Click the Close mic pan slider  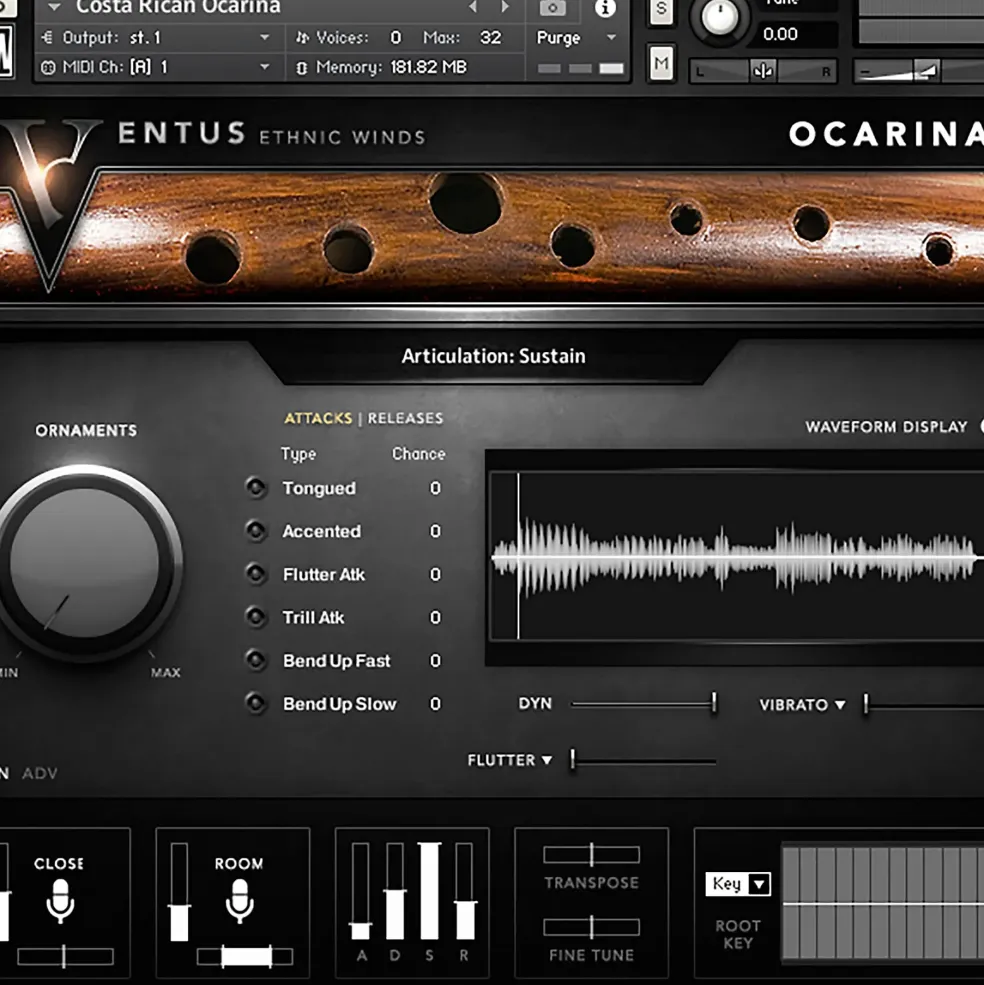tap(65, 957)
